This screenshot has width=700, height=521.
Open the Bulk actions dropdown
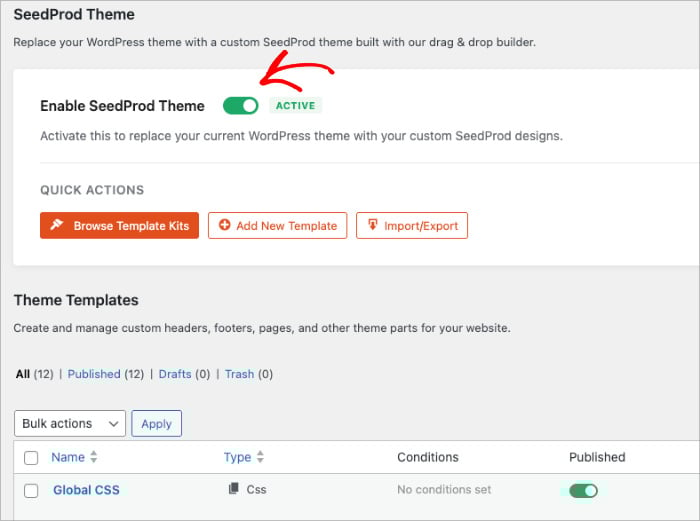(x=70, y=423)
